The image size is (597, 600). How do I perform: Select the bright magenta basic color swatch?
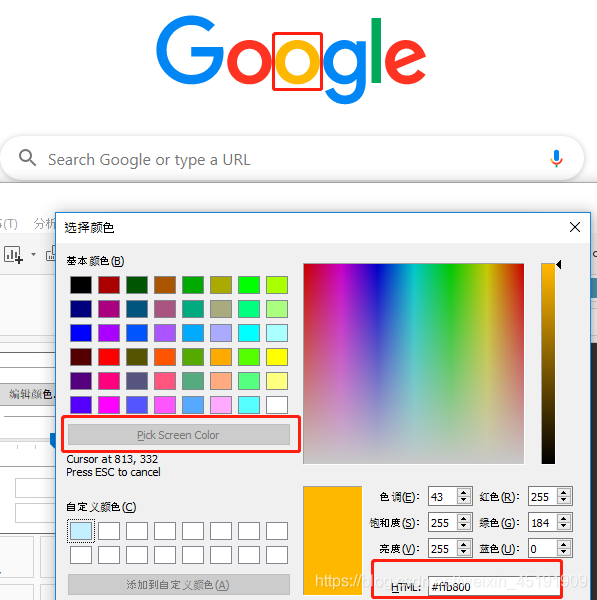point(109,405)
